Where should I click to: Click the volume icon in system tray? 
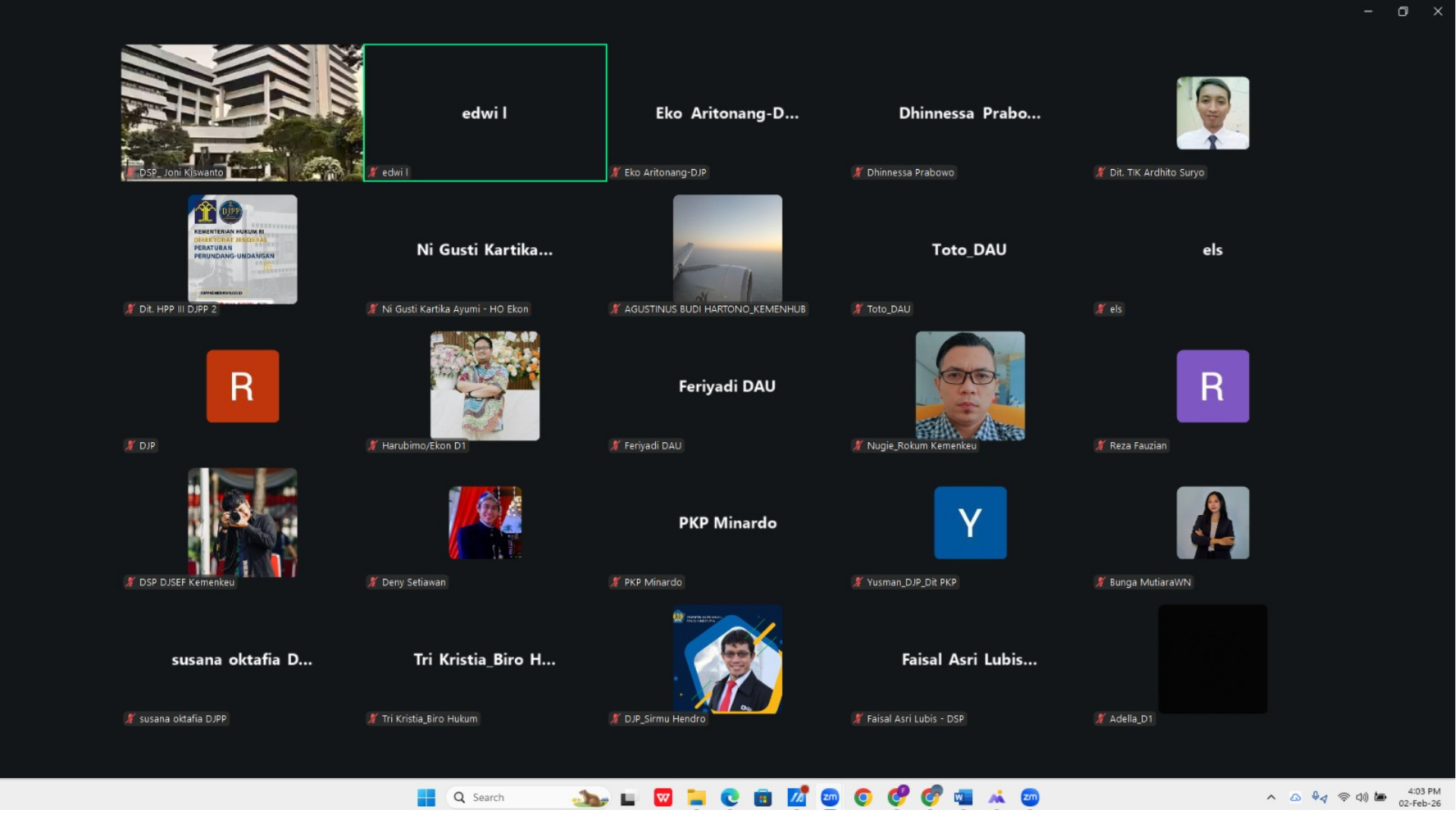coord(1362,797)
